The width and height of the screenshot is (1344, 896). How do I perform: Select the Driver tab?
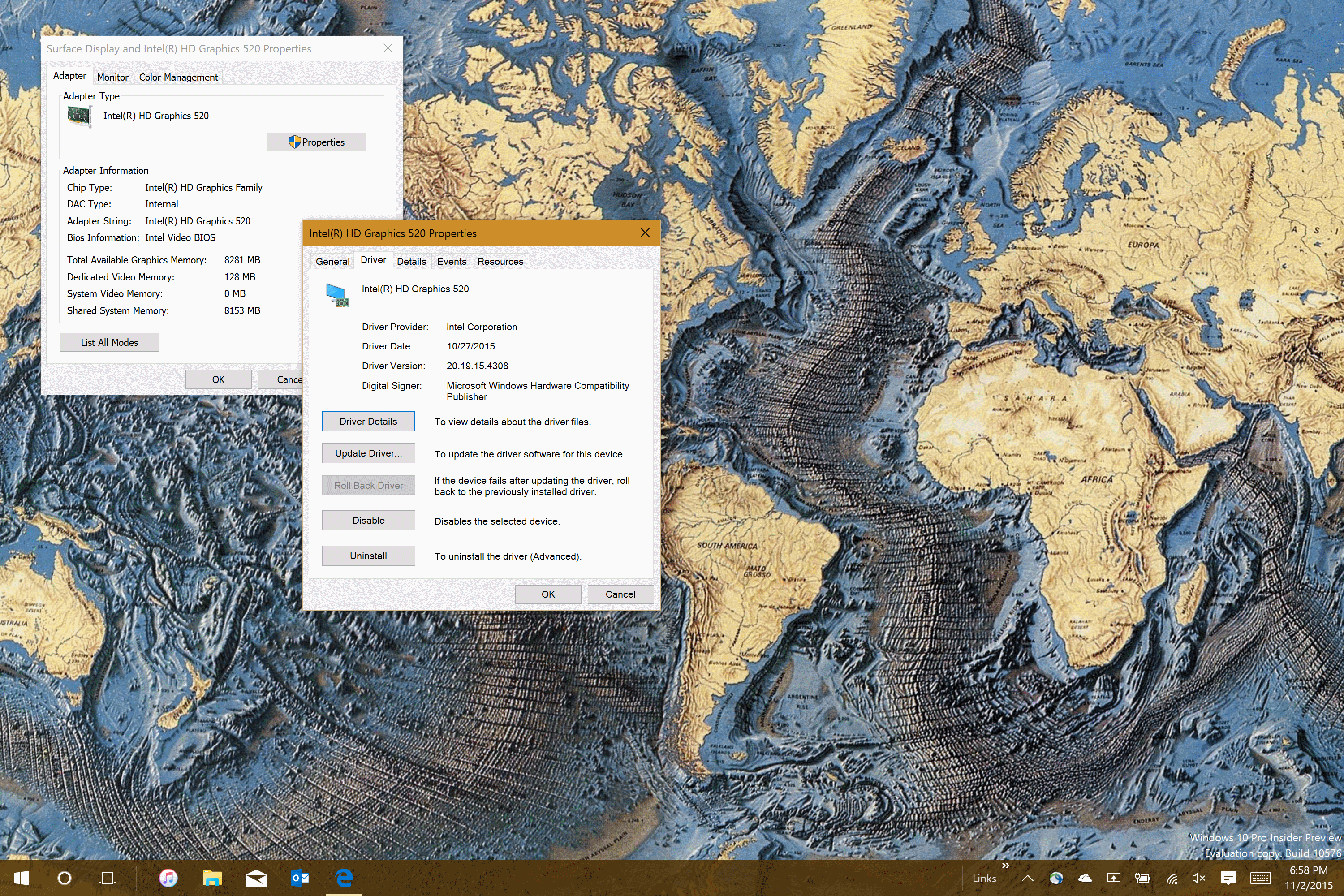pyautogui.click(x=373, y=260)
